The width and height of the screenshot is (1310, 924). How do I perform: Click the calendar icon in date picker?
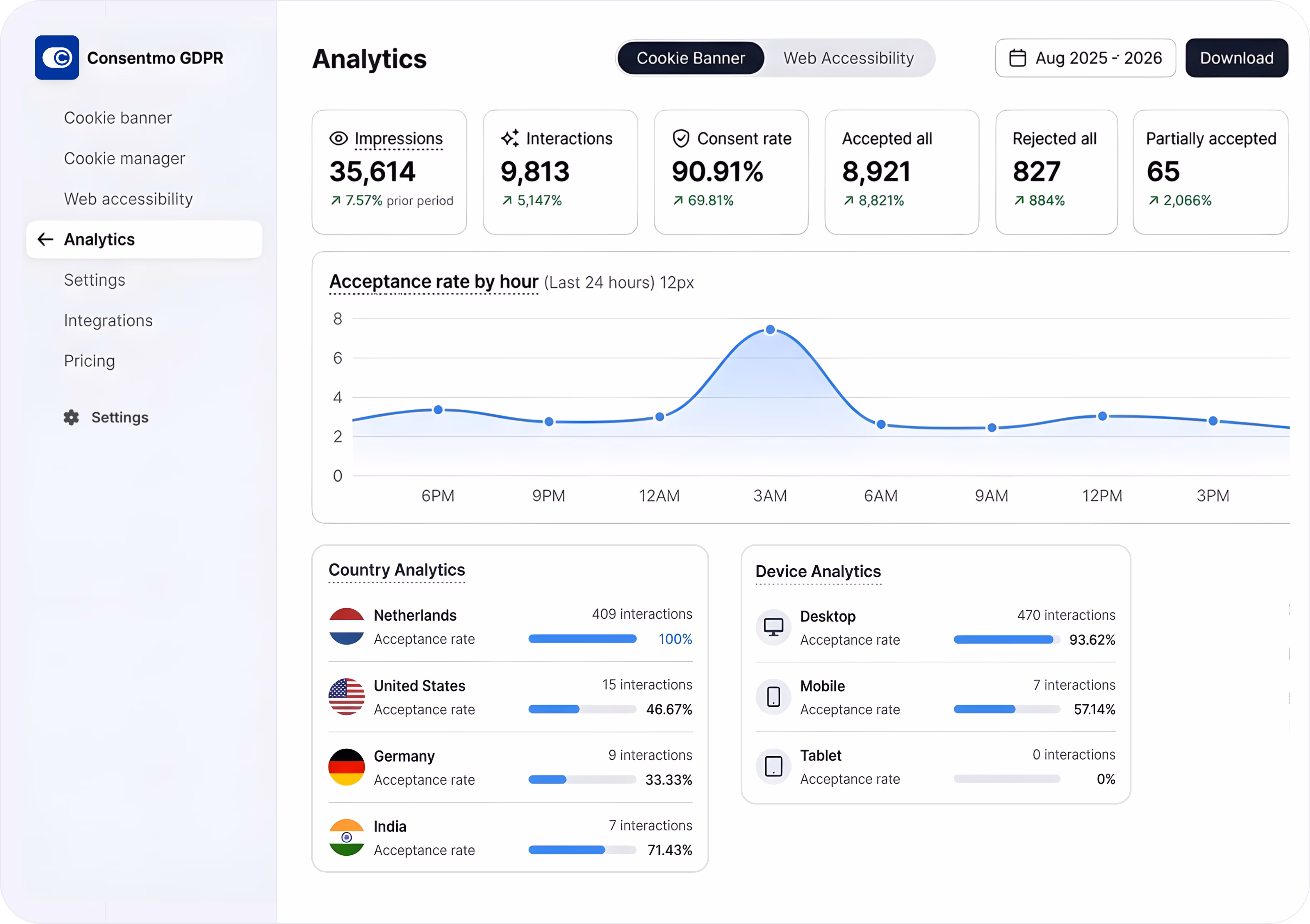(x=1017, y=57)
